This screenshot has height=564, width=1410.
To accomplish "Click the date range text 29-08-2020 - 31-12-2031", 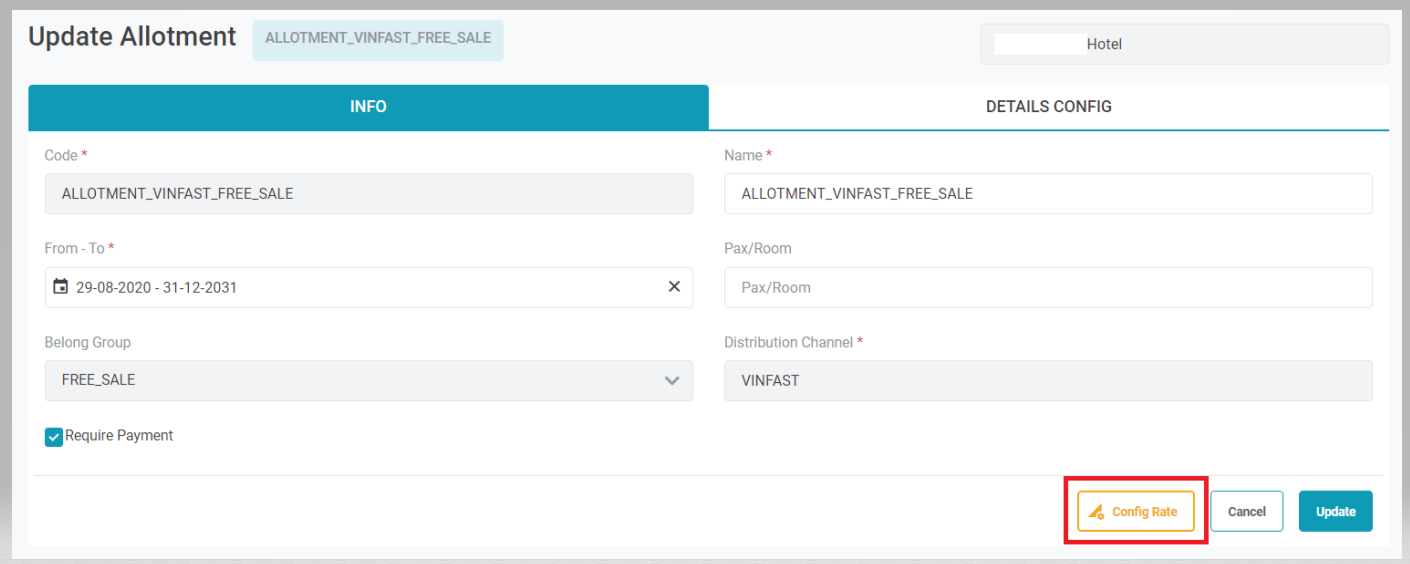I will click(x=157, y=288).
